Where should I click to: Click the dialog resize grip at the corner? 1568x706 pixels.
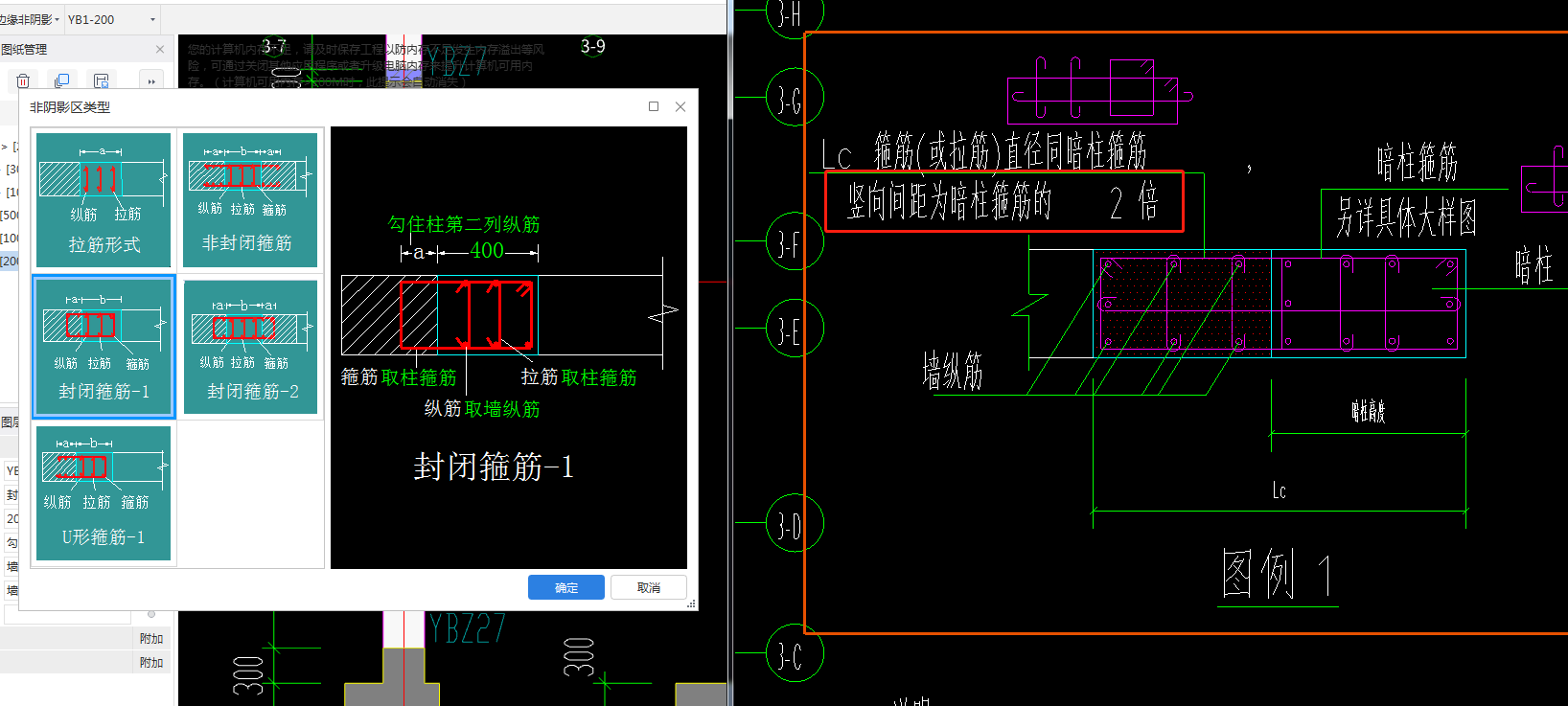tap(691, 604)
